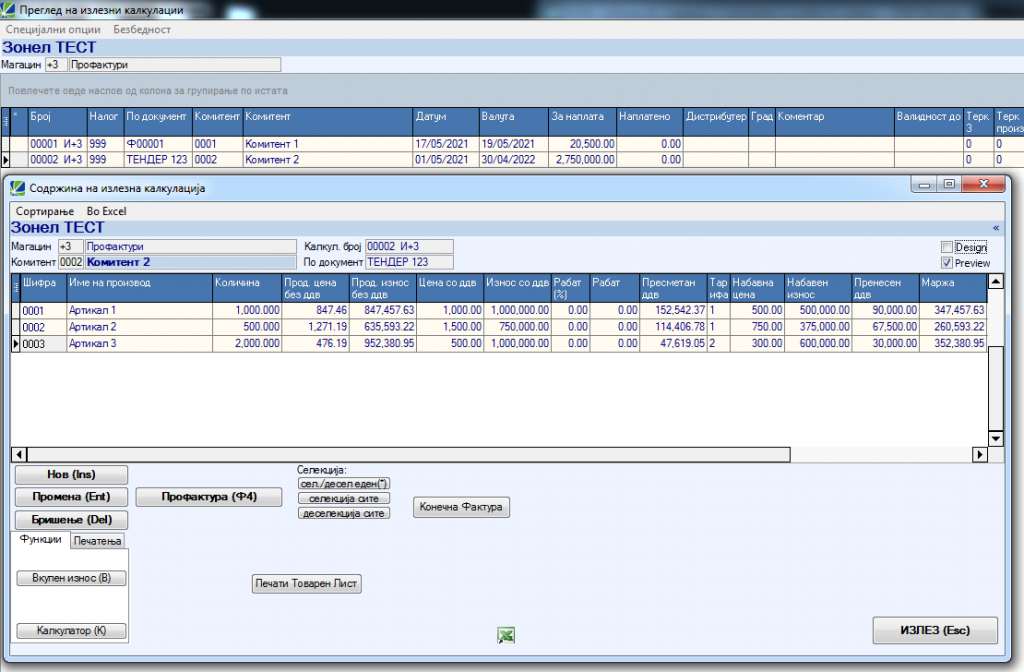Click the Профактури field in the Преглед на излезни калкулации window

coord(175,65)
